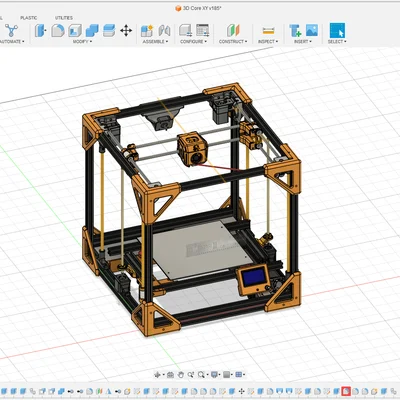Select the orange print head carriage
400x400 pixels.
[192, 149]
